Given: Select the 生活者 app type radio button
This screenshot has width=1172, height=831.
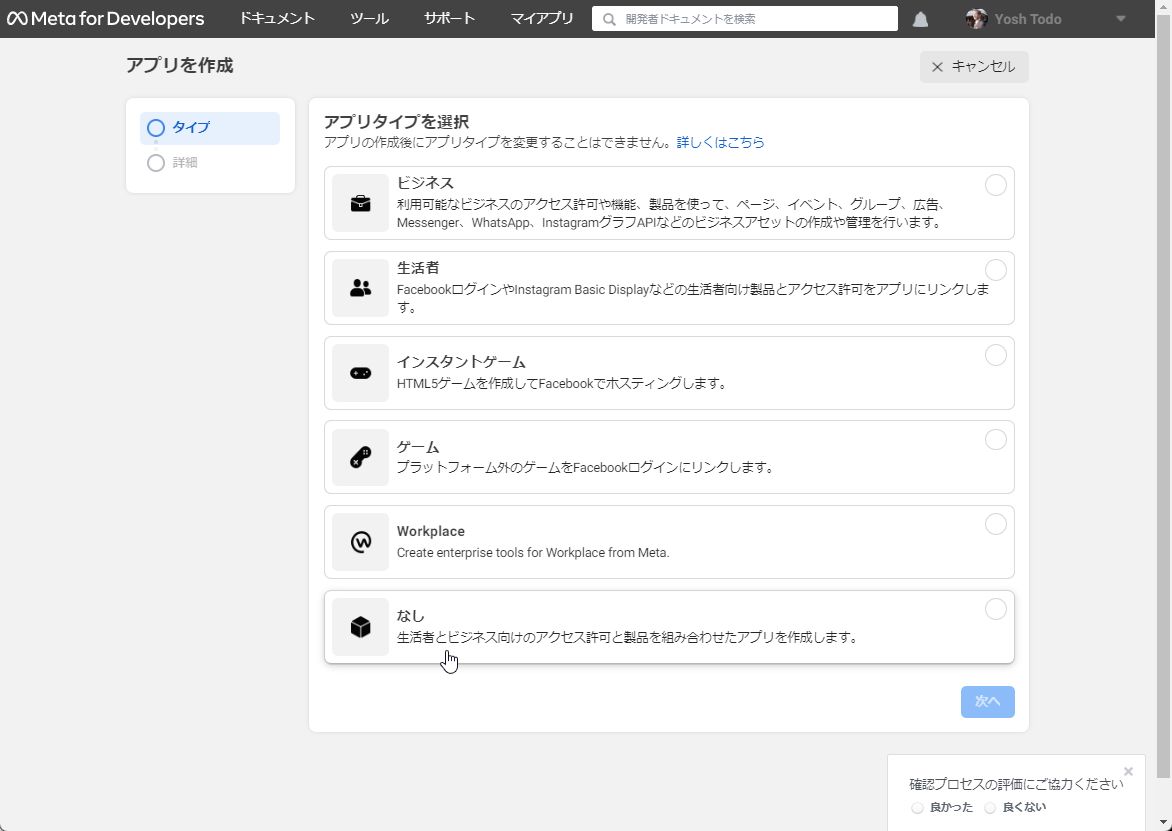Looking at the screenshot, I should click(x=995, y=270).
